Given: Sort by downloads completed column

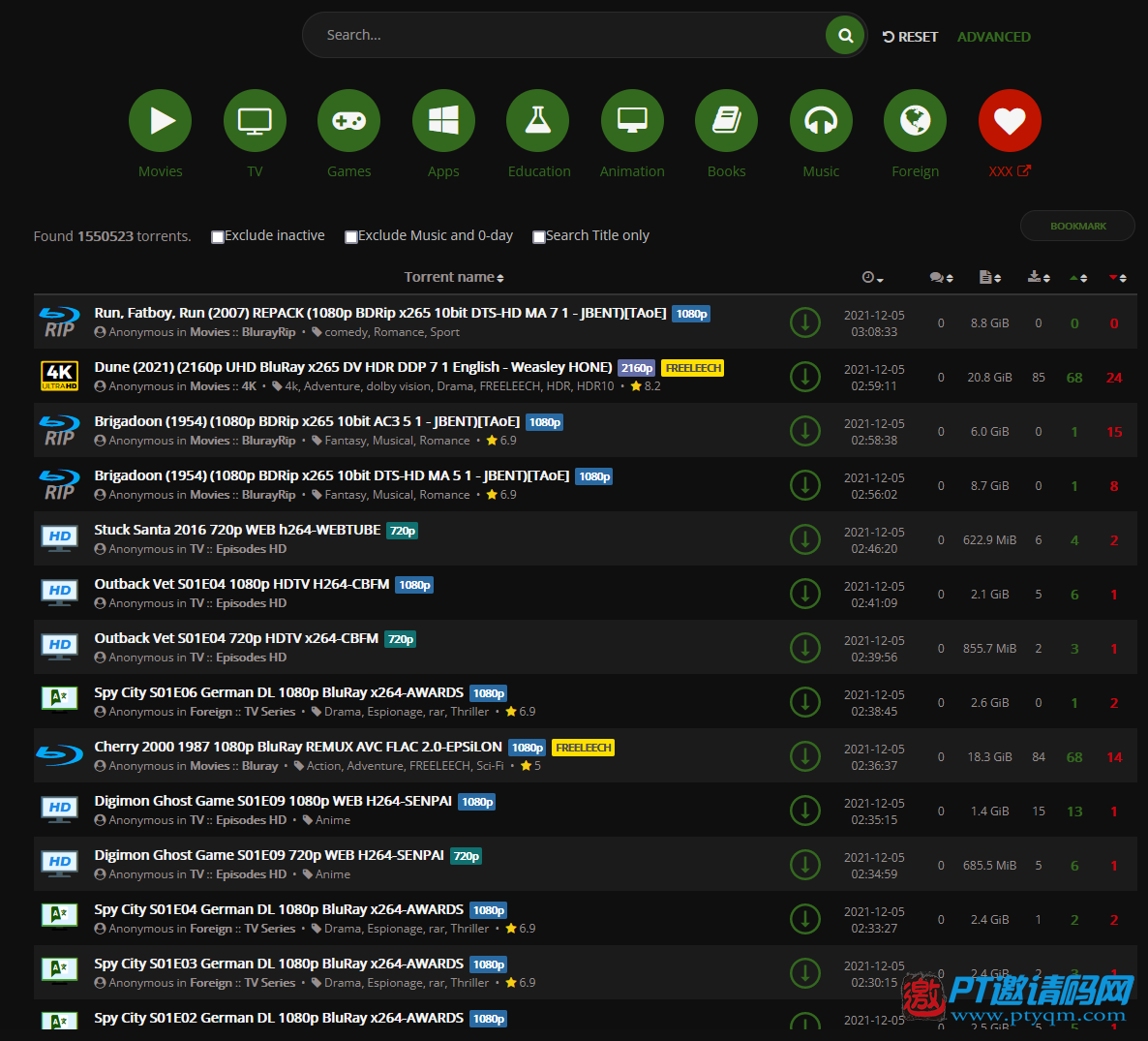Looking at the screenshot, I should [x=1039, y=277].
